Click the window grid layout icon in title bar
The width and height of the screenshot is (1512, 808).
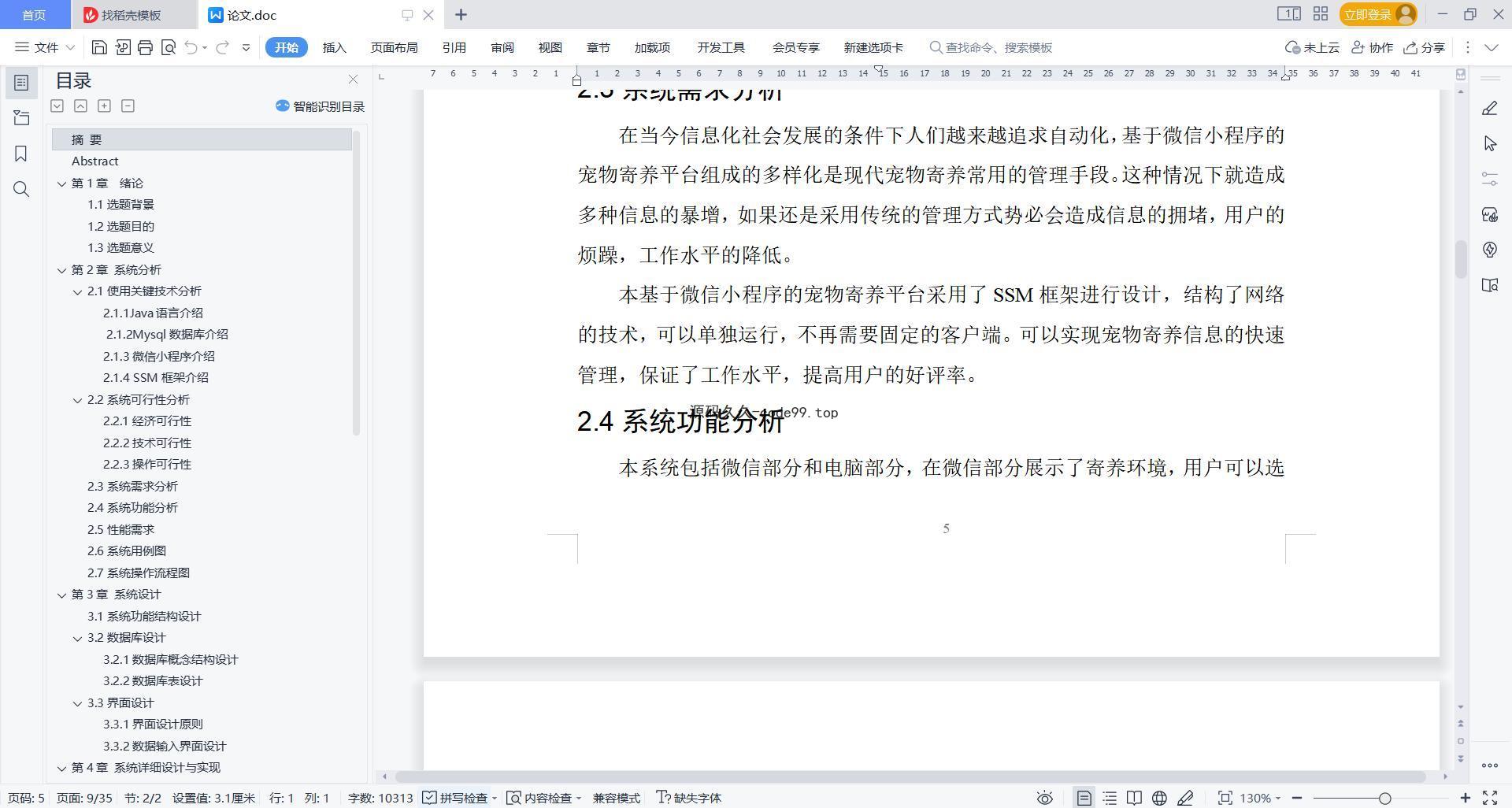pos(1321,14)
